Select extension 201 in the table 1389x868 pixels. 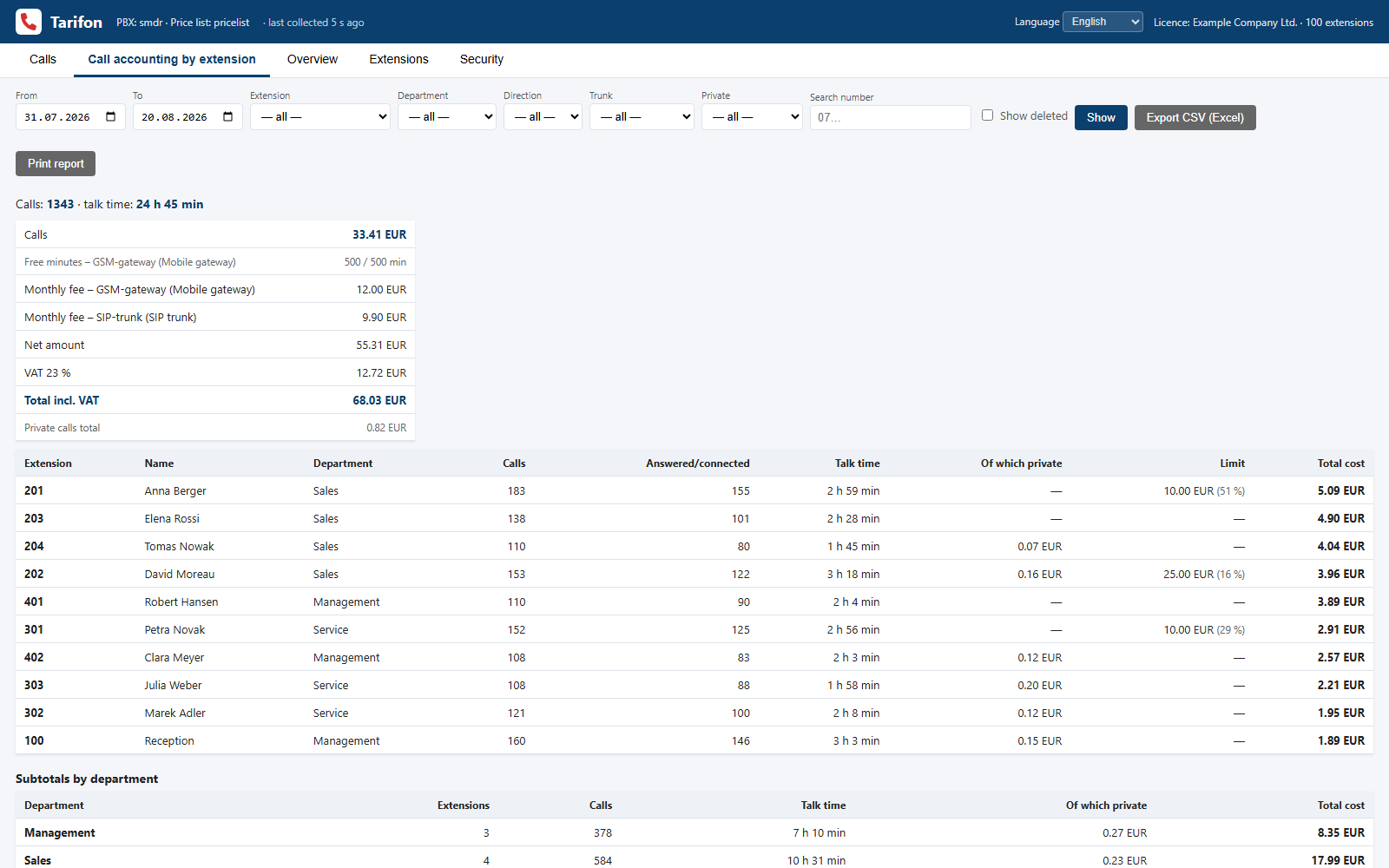[x=34, y=490]
